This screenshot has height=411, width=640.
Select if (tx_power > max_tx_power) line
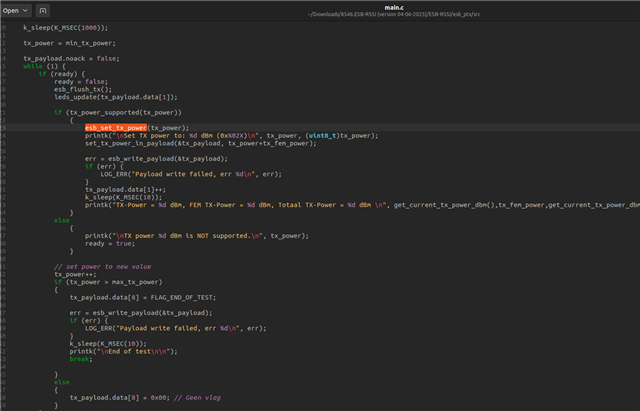click(108, 282)
